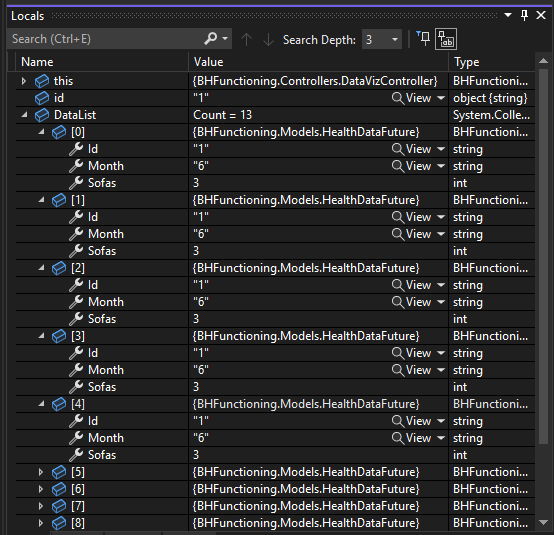Collapse the DataList [3] item
Screen dimensions: 554x535
coord(41,336)
